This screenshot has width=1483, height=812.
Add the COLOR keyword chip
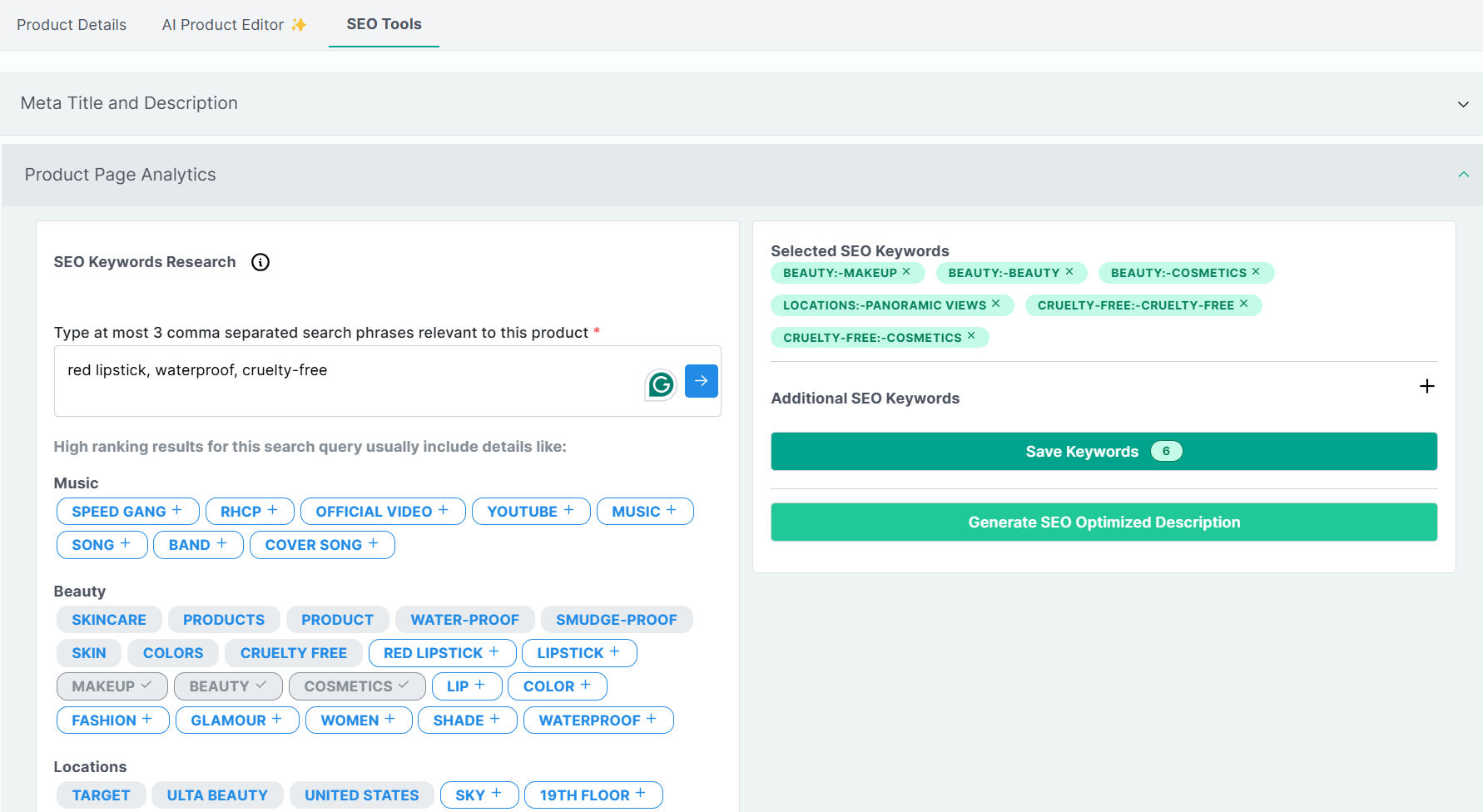(x=558, y=686)
